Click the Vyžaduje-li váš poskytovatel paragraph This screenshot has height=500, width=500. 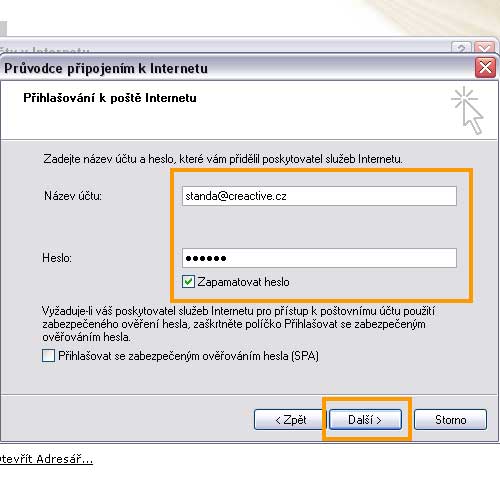(238, 324)
